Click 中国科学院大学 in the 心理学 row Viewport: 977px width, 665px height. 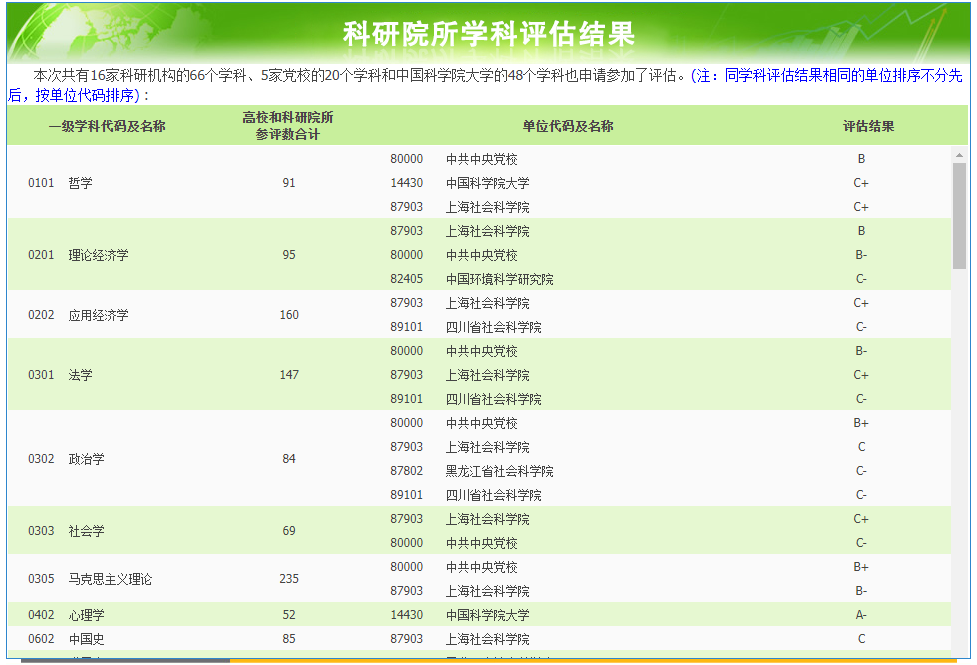point(488,615)
